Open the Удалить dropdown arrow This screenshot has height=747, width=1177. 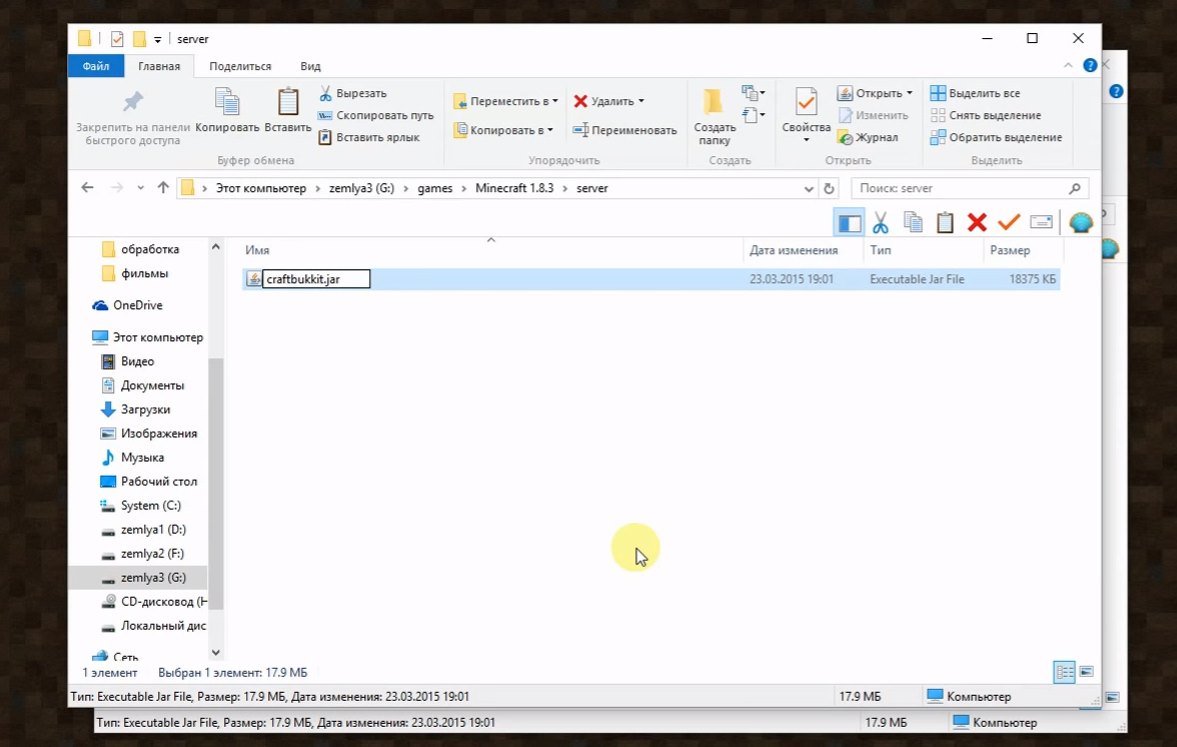tap(641, 101)
